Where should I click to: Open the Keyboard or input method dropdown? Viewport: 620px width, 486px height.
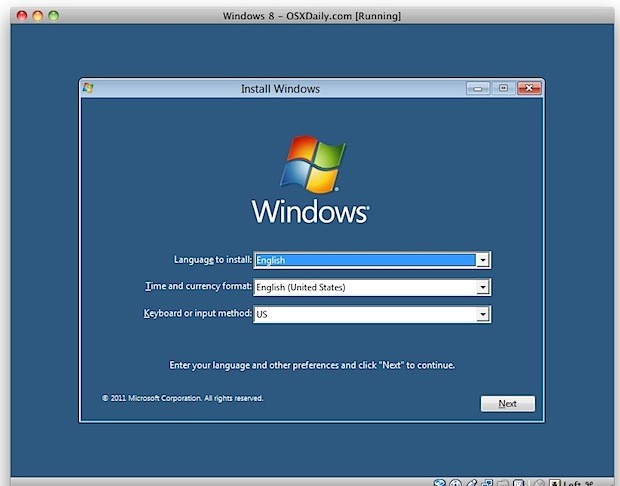(x=482, y=314)
